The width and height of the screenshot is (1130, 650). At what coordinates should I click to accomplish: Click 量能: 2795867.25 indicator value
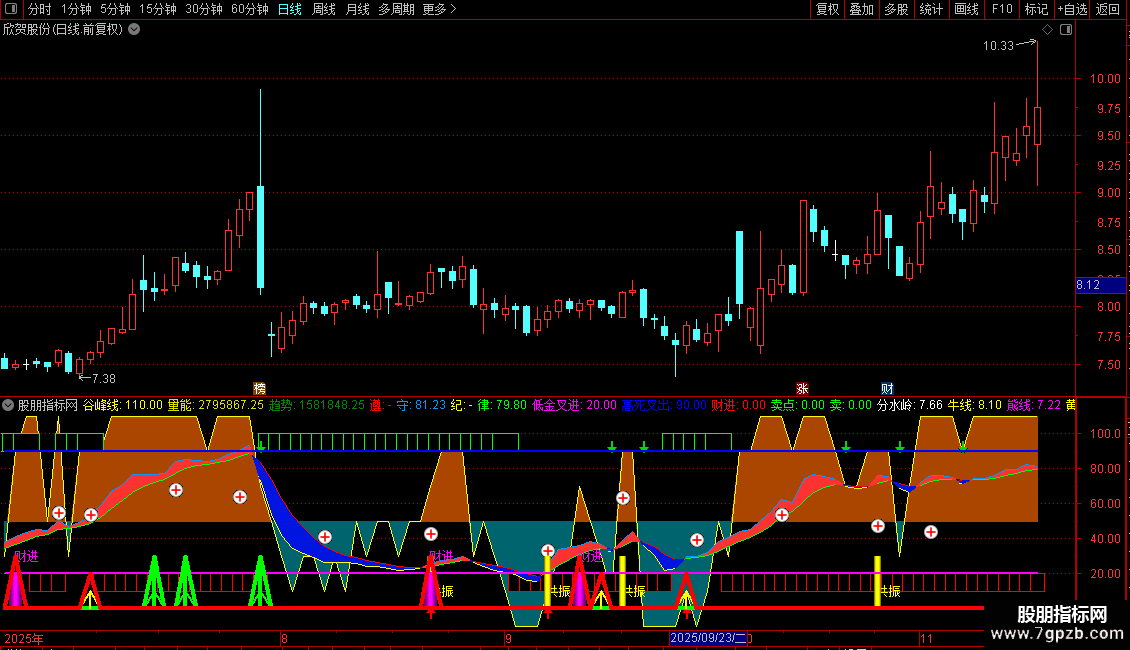coord(215,405)
